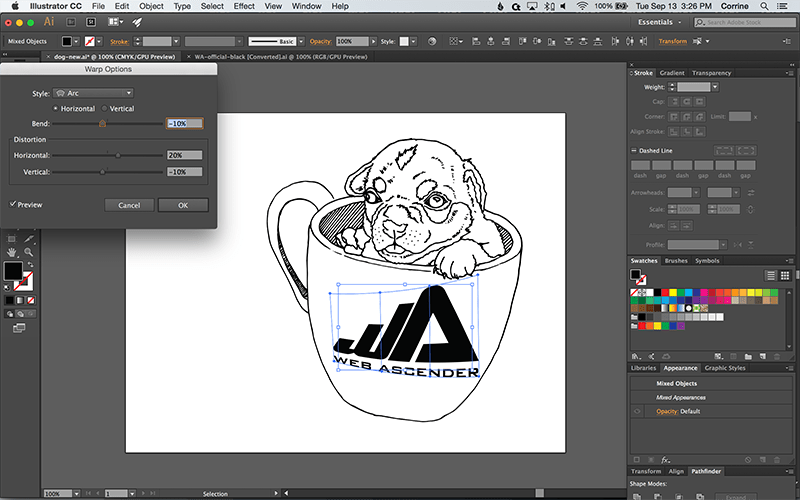800x500 pixels.
Task: Swap fill and stroke arrows in toolbox
Action: tap(31, 264)
